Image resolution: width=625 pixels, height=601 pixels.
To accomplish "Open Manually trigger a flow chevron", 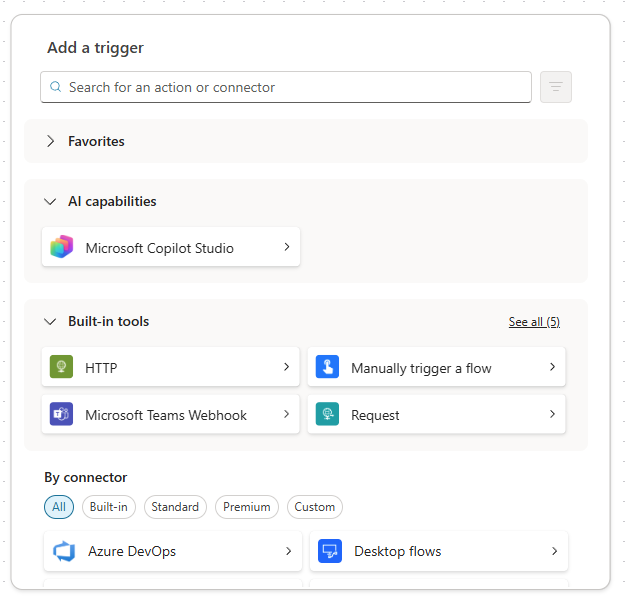I will point(552,367).
